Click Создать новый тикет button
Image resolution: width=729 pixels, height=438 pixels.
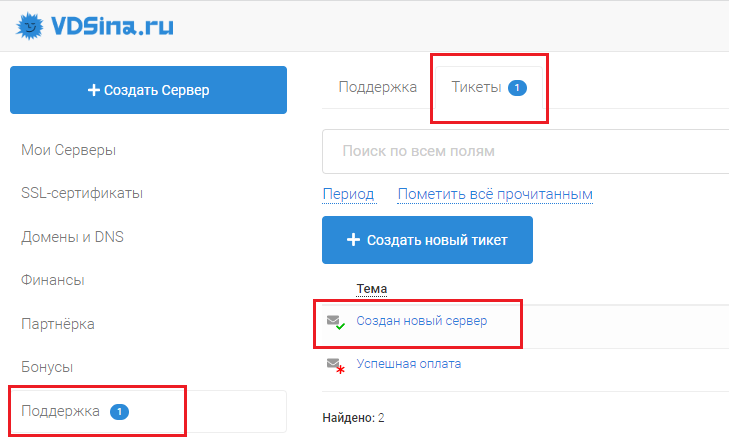[x=427, y=240]
